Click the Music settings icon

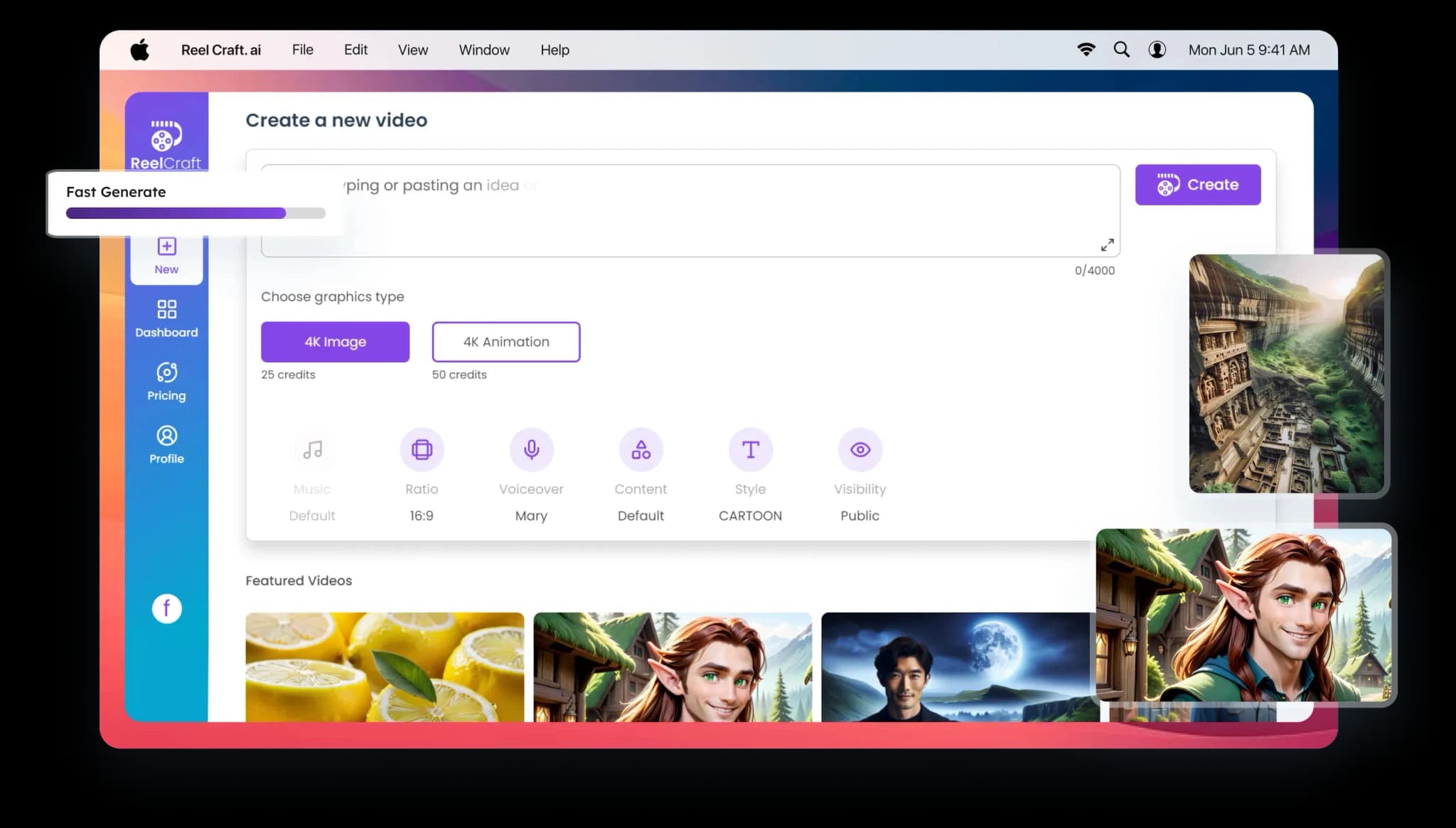tap(312, 449)
